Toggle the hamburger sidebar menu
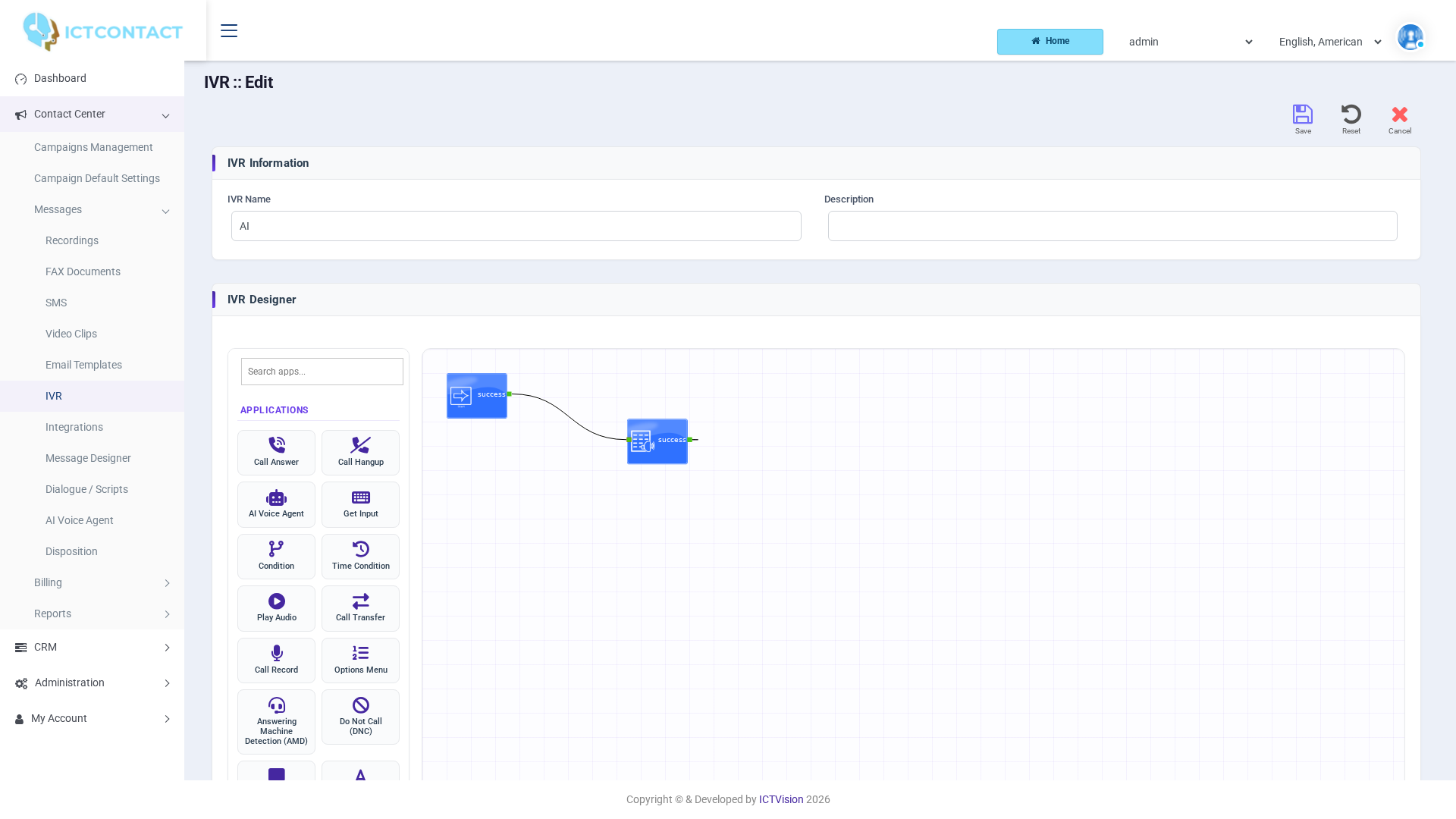Screen dimensions: 1456x819 point(229,30)
